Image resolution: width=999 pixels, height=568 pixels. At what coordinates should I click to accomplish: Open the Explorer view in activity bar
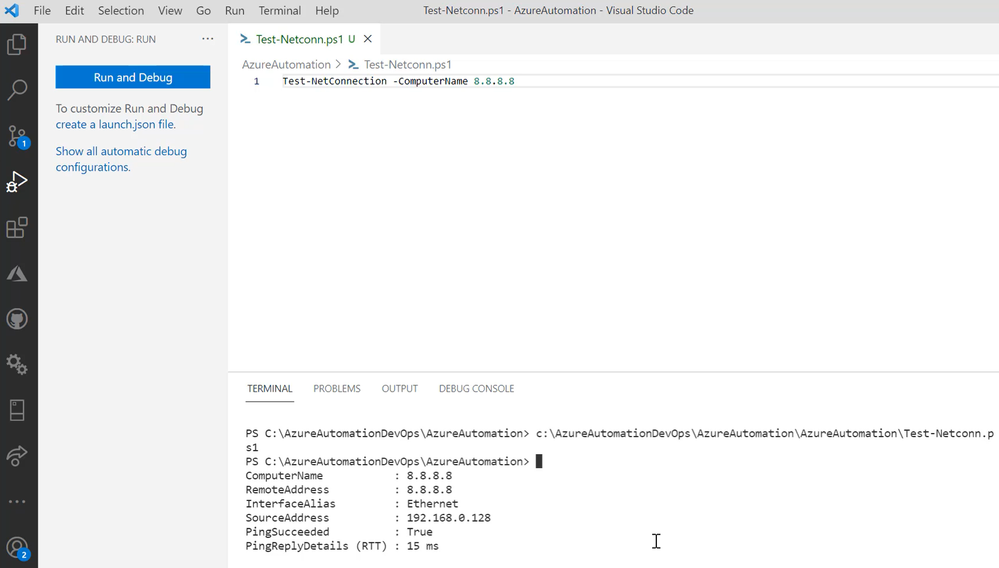coord(17,44)
